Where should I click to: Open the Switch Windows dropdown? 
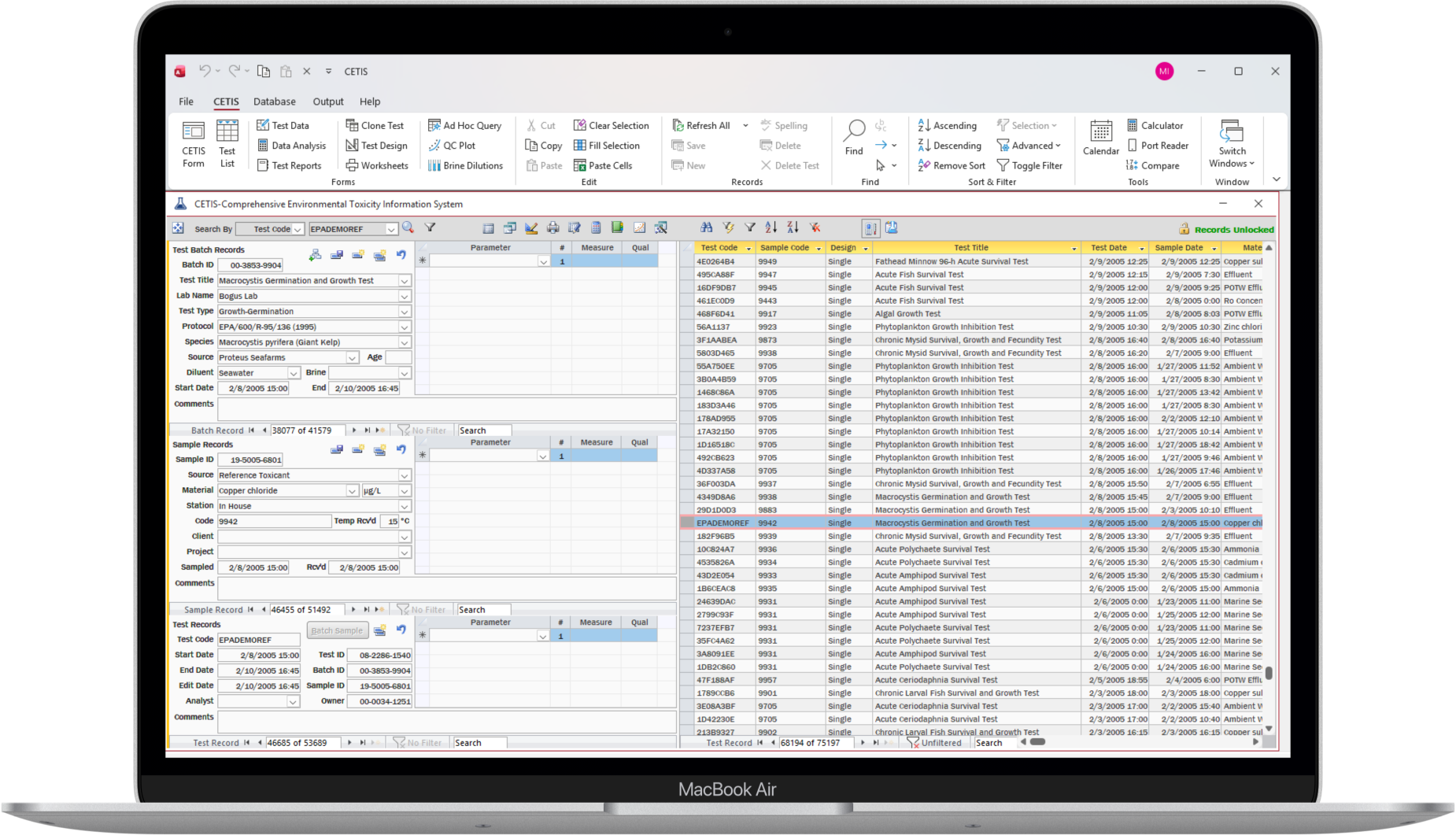click(1232, 144)
